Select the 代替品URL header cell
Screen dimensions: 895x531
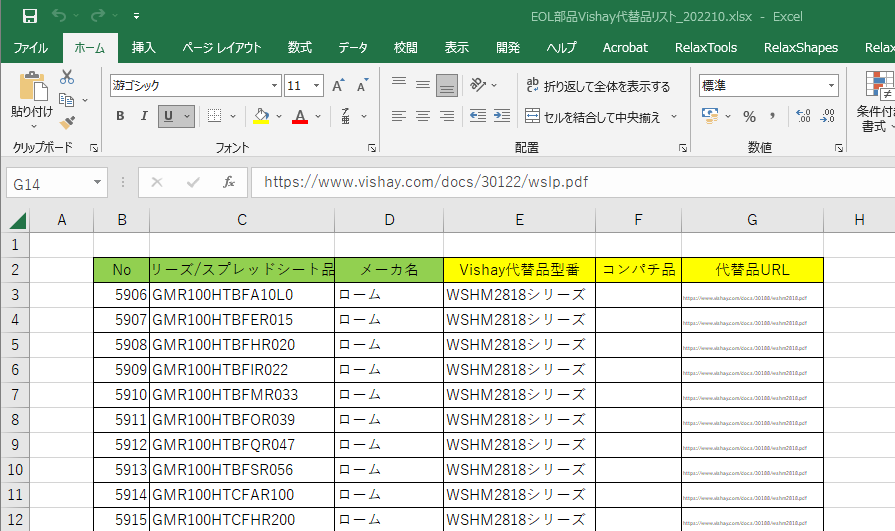(752, 269)
